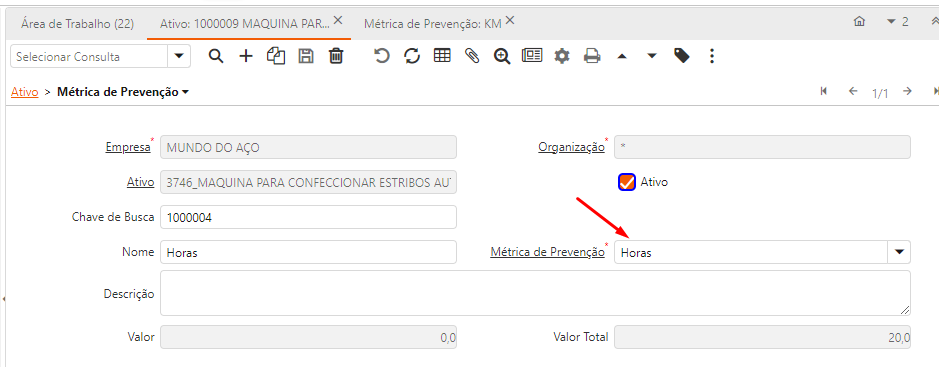
Task: Undo changes with the undo arrow
Action: tap(381, 56)
